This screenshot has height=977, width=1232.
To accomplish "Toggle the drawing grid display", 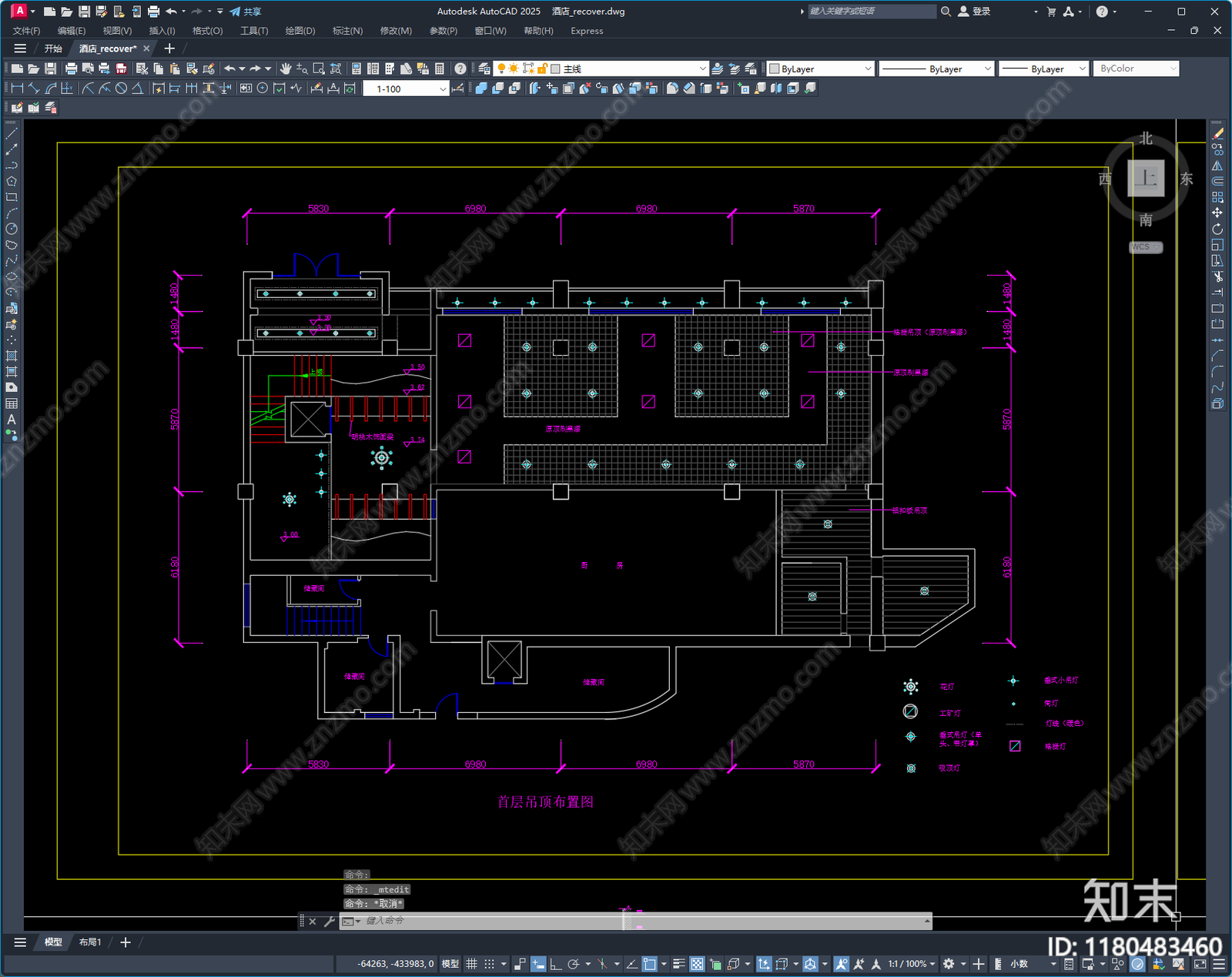I will point(472,964).
